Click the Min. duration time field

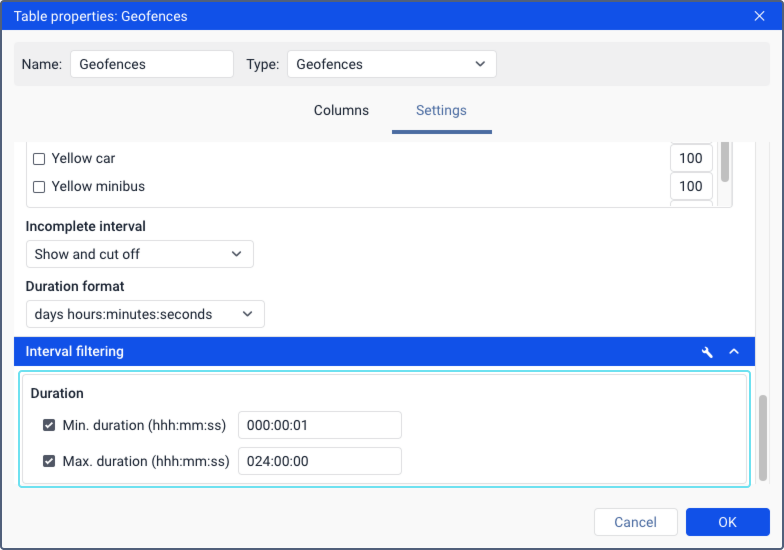pos(320,425)
